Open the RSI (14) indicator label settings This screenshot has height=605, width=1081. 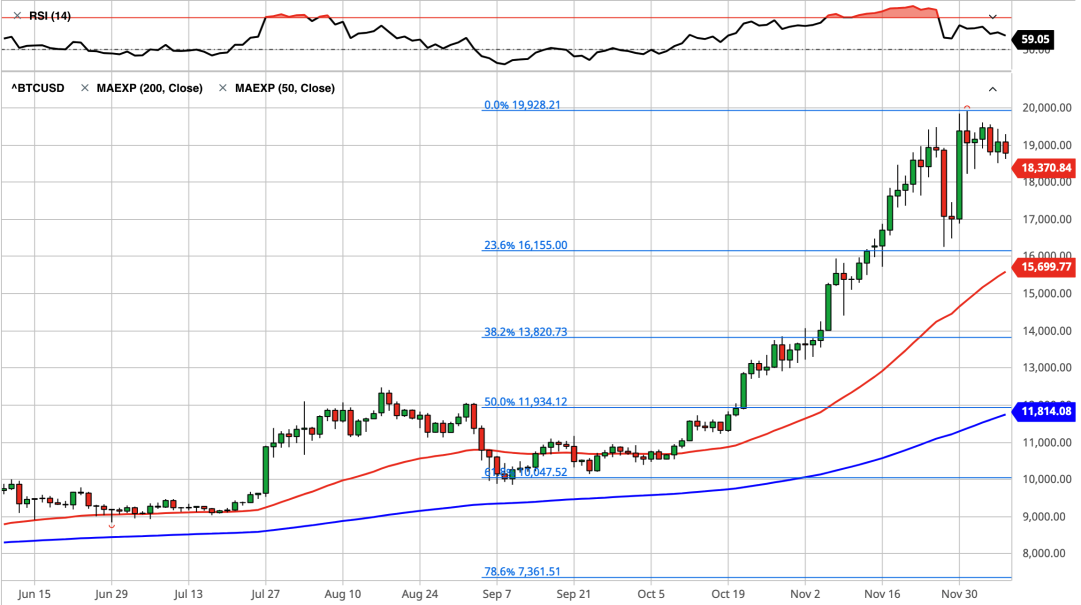click(x=49, y=16)
